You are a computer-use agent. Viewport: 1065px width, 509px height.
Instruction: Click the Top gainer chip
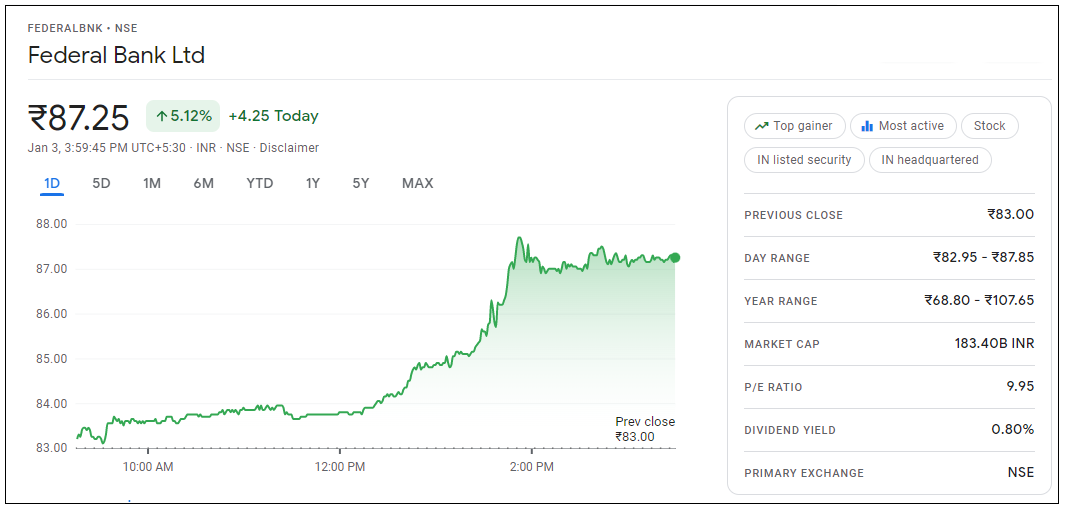pos(794,126)
